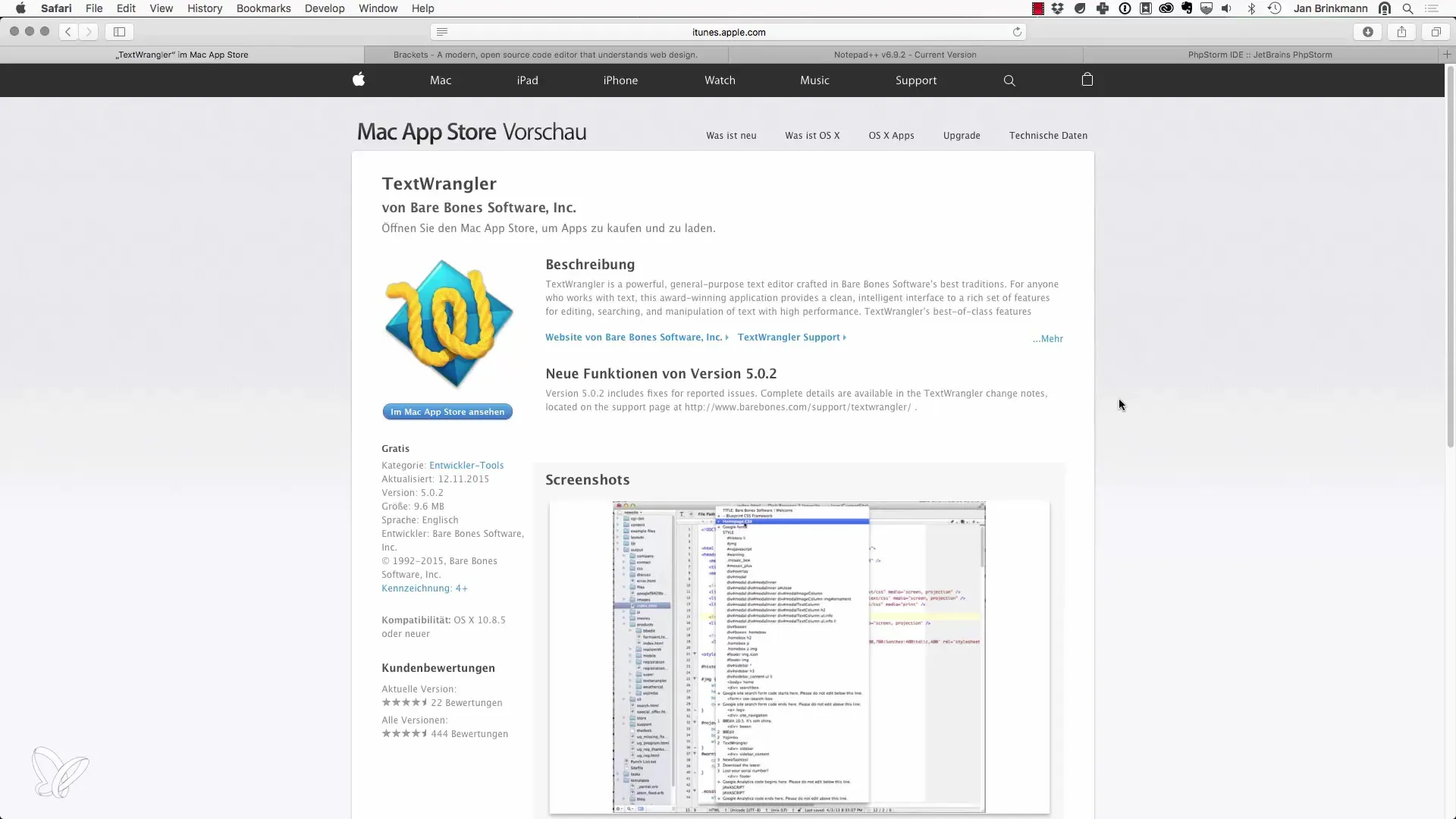Go back with Safari's back arrow
Image resolution: width=1456 pixels, height=819 pixels.
(x=68, y=32)
